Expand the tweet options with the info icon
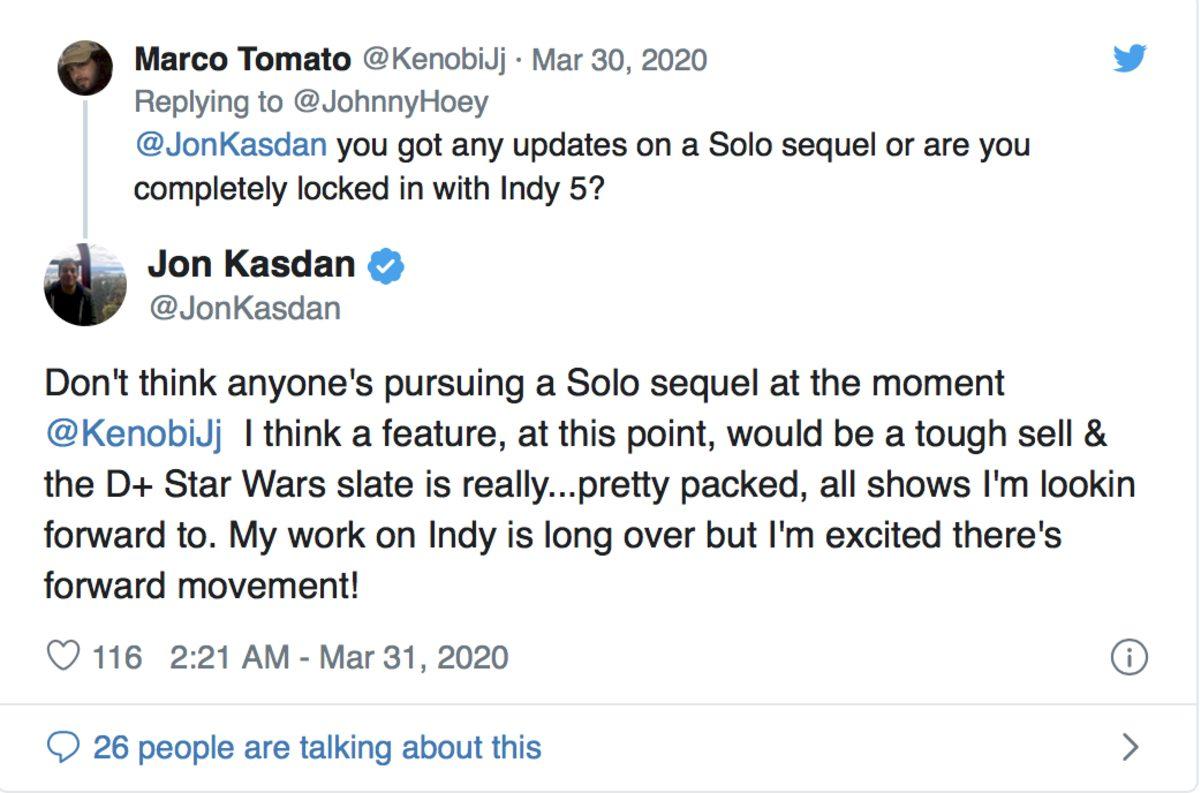The image size is (1200, 793). coord(1131,657)
